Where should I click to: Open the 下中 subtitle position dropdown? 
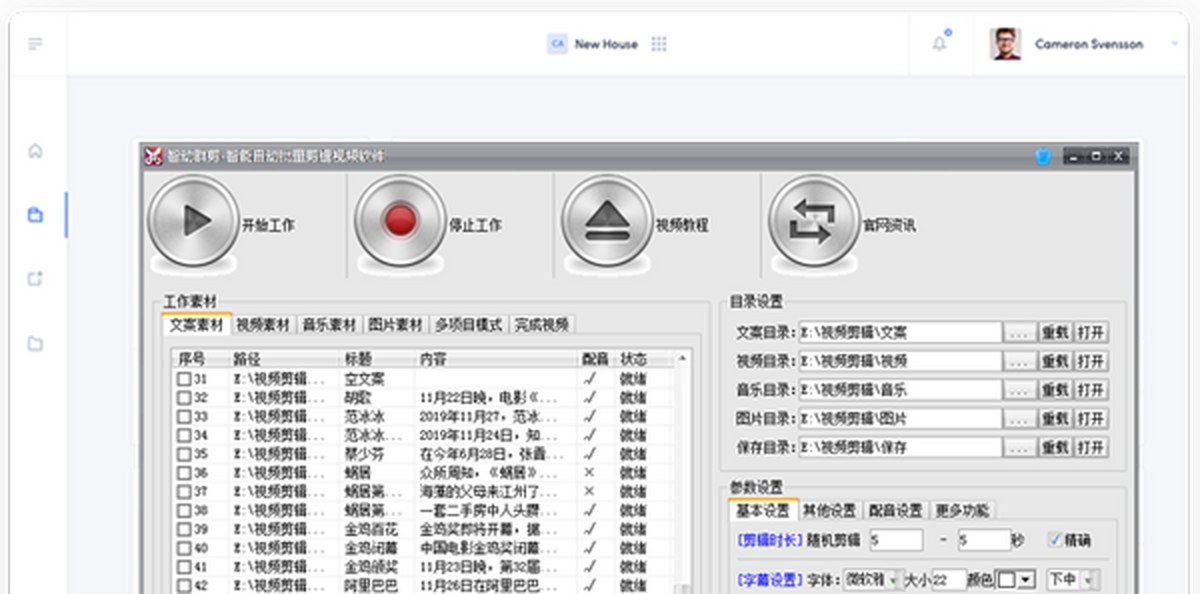click(x=1088, y=579)
